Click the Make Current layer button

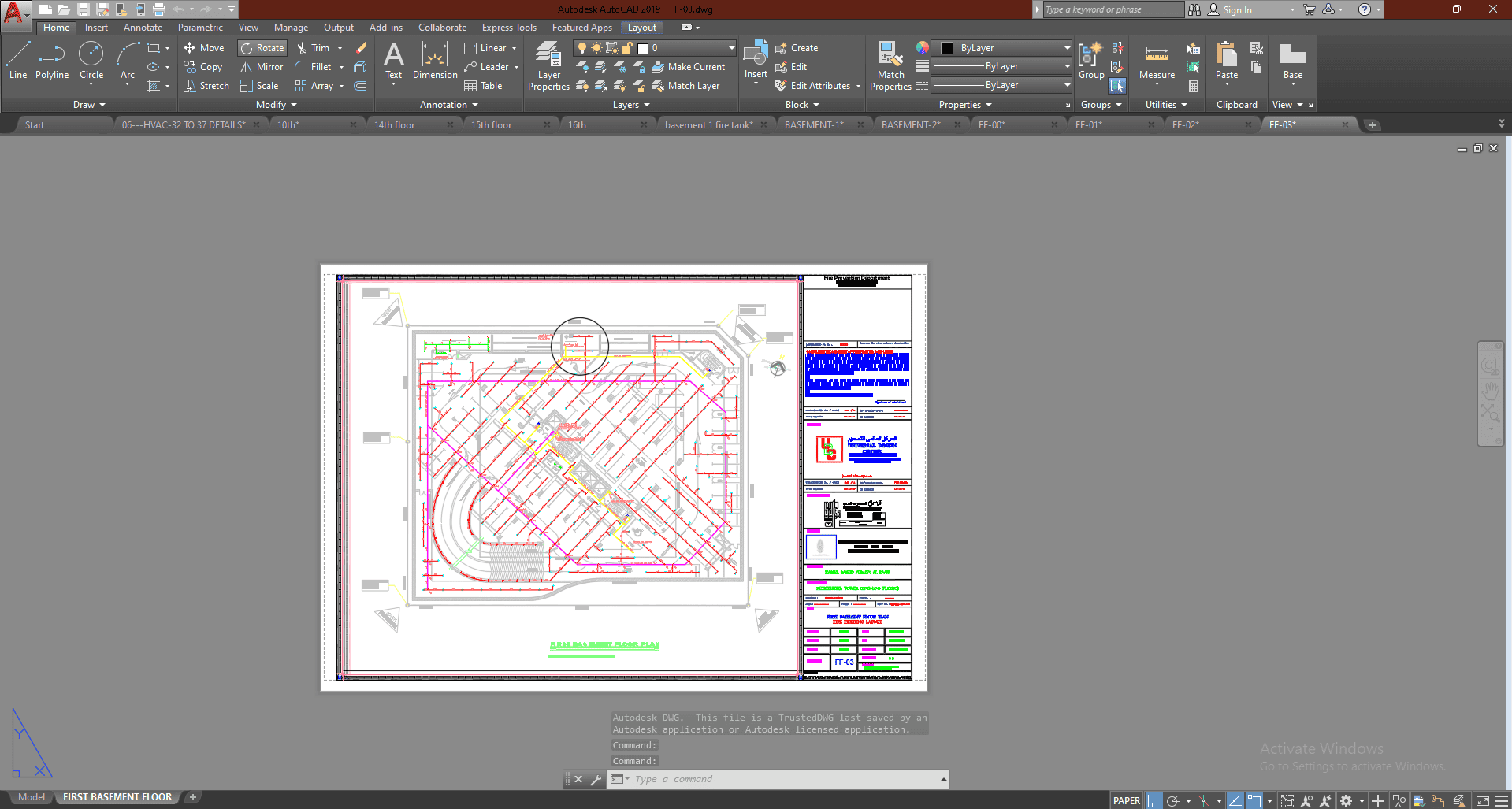click(689, 67)
